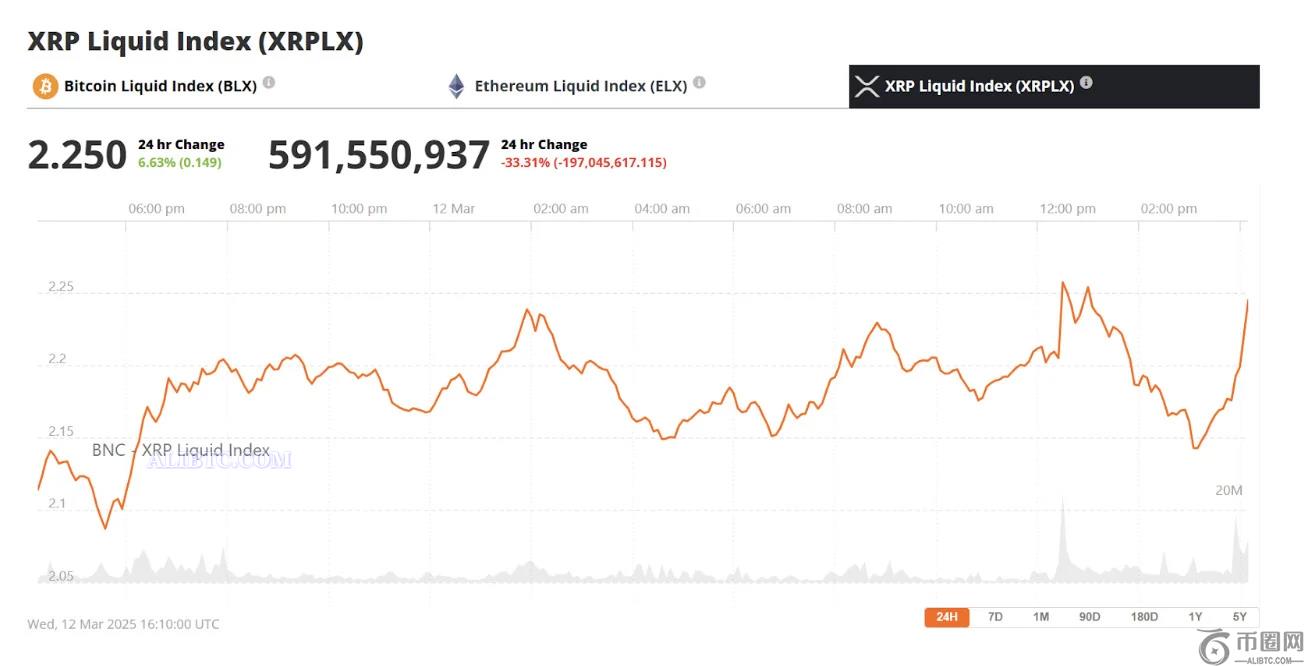Viewport: 1304px width, 666px height.
Task: Switch to Bitcoin Liquid Index (BLX) tab
Action: pyautogui.click(x=160, y=86)
